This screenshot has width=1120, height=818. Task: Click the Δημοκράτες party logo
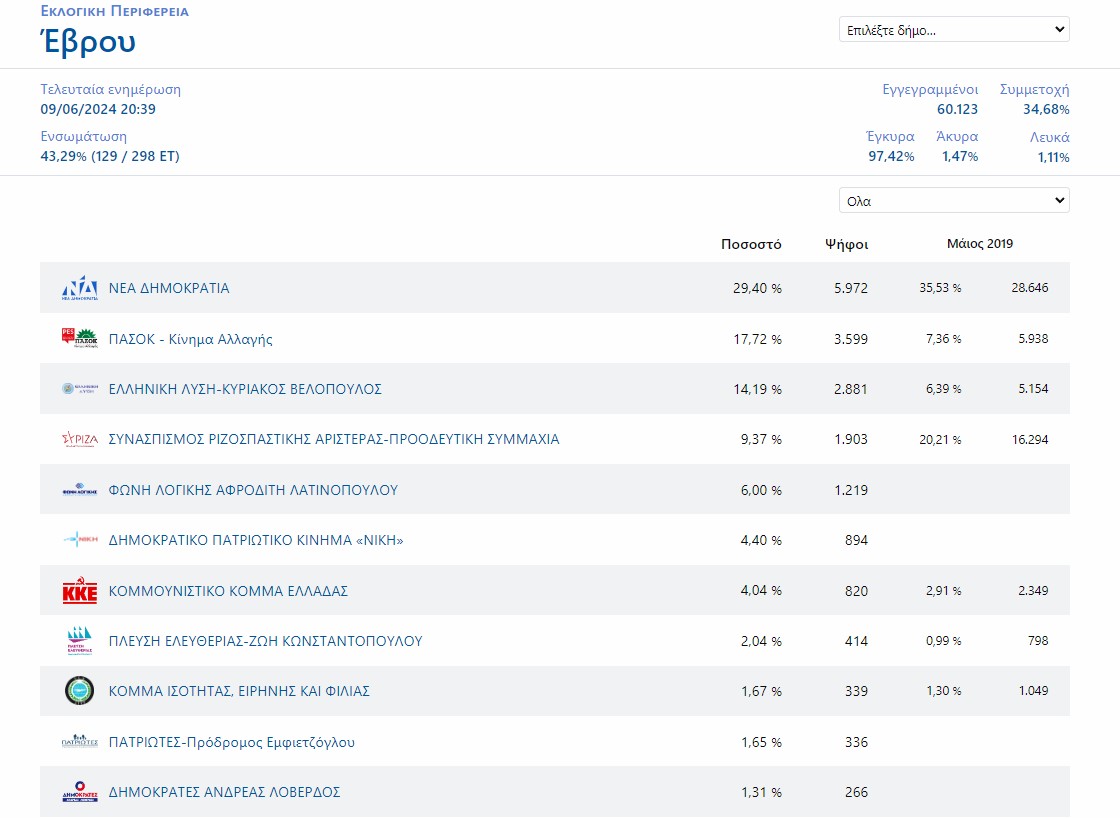tap(80, 792)
